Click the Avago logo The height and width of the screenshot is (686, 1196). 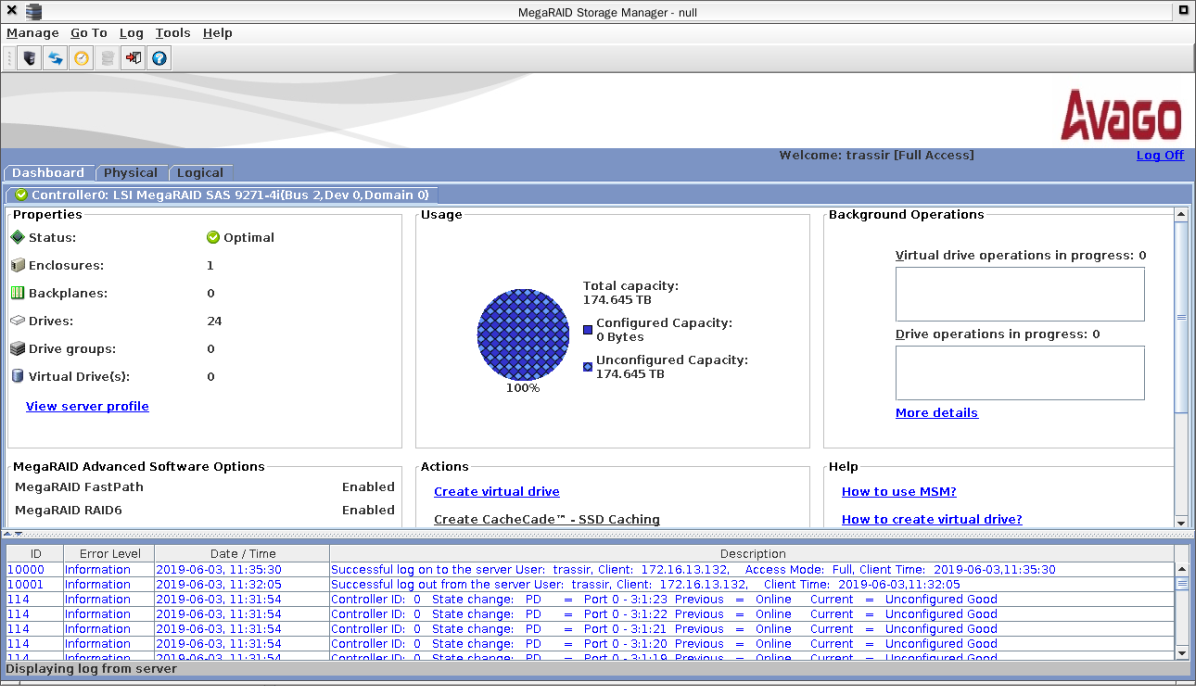1121,115
